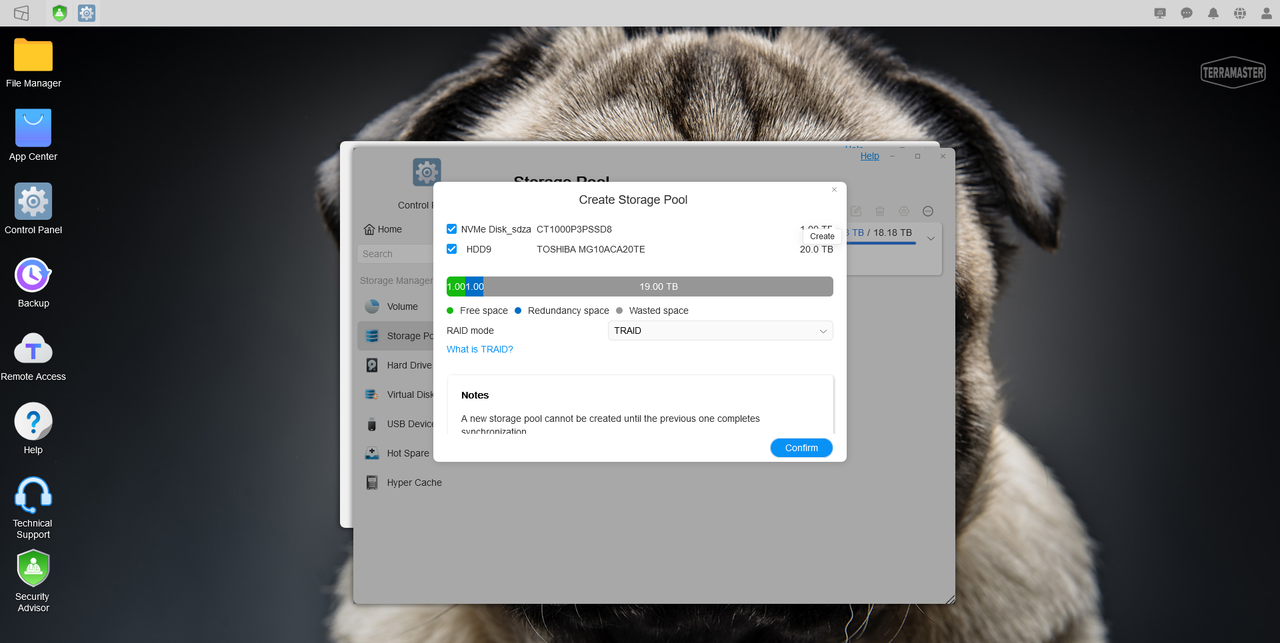The height and width of the screenshot is (643, 1280).
Task: Click Wasted space legend label
Action: tap(658, 311)
